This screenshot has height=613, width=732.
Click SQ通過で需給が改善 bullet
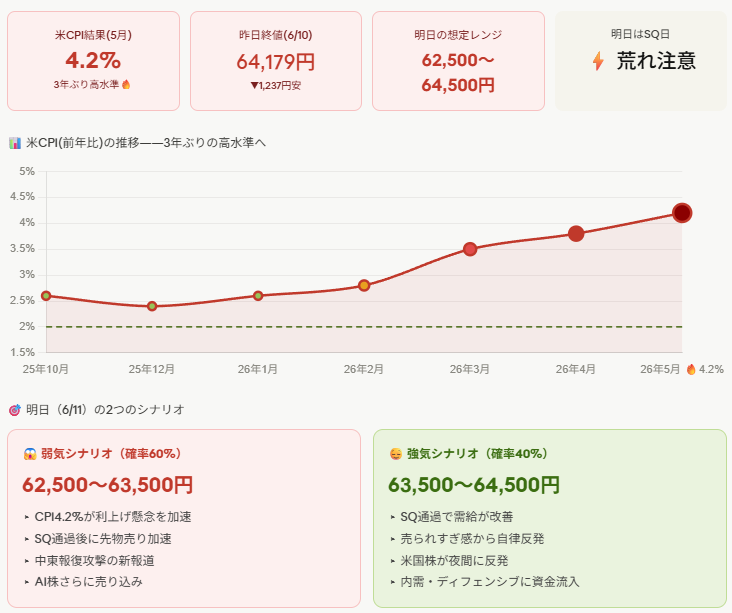pos(457,517)
